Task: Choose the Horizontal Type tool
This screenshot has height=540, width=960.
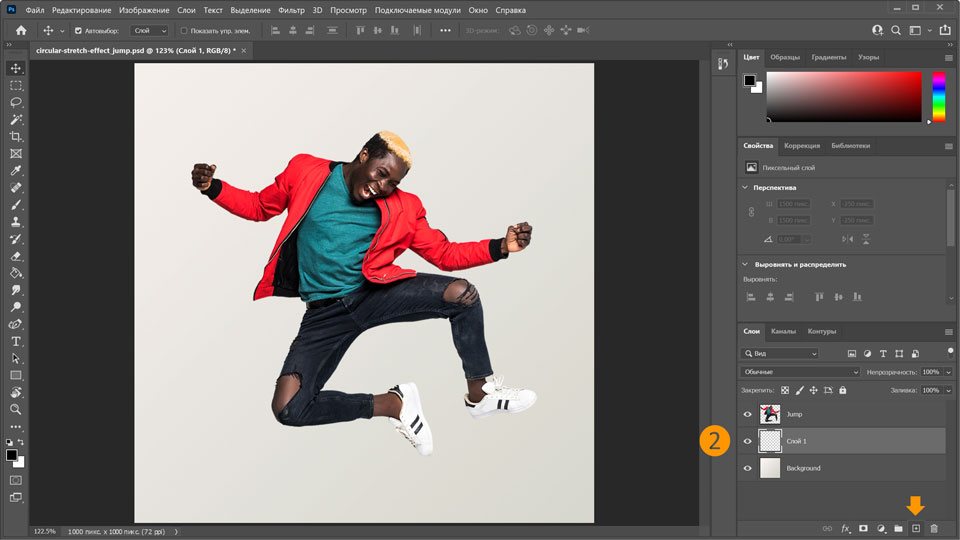Action: 16,341
